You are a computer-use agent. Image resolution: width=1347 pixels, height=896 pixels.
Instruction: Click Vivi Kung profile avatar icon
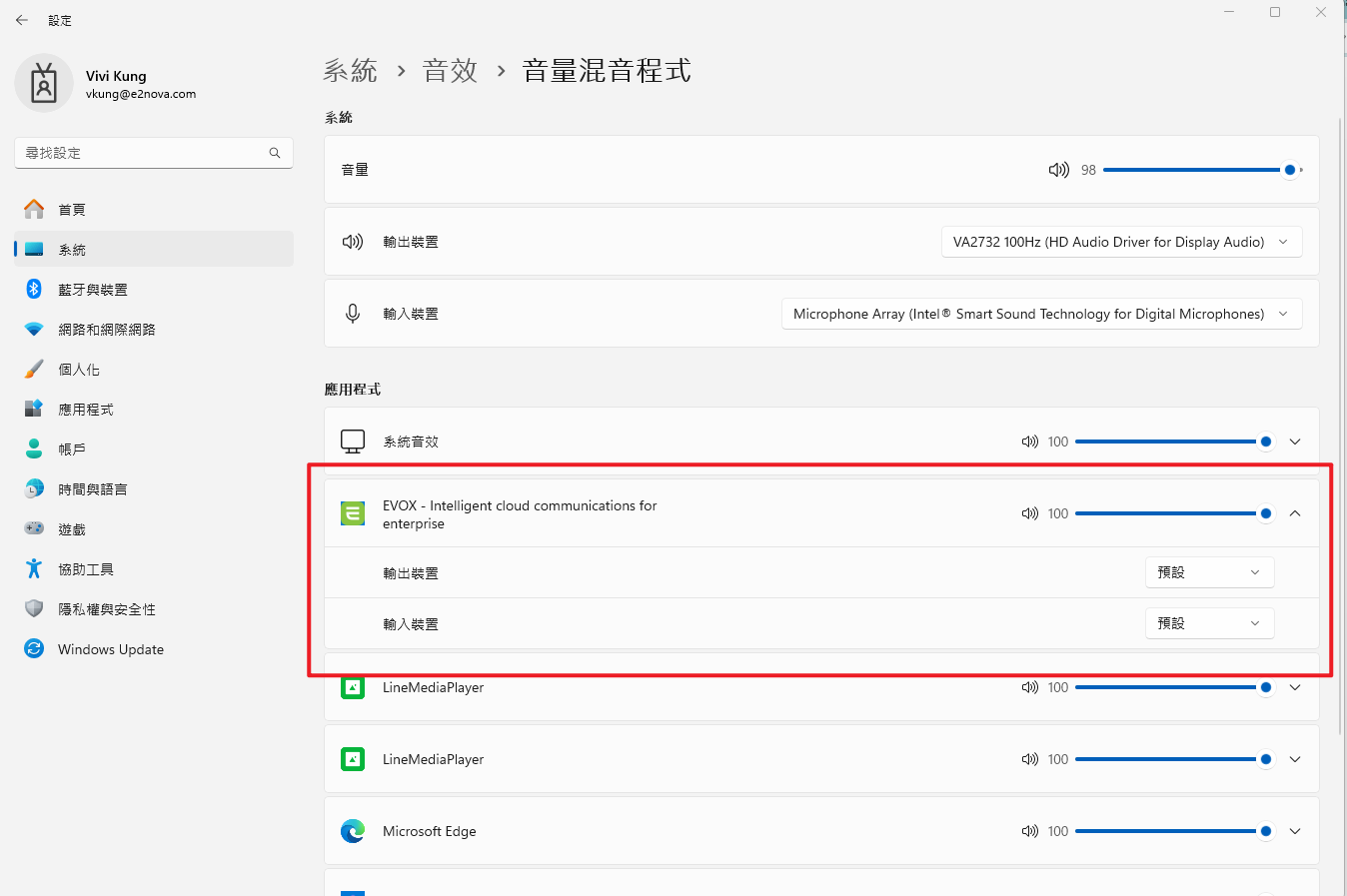pos(44,83)
